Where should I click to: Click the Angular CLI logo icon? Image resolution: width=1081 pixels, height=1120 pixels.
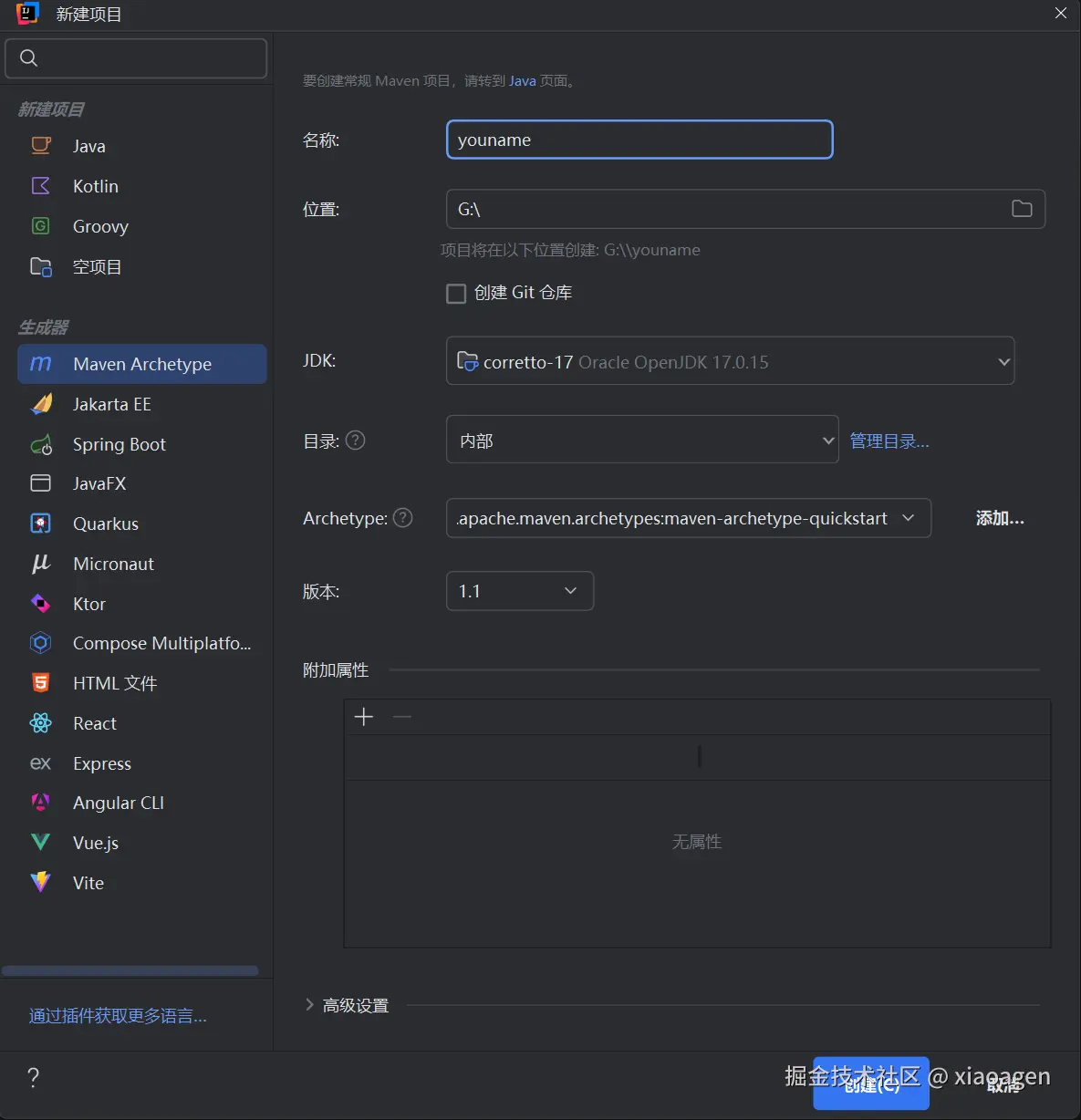click(x=41, y=803)
